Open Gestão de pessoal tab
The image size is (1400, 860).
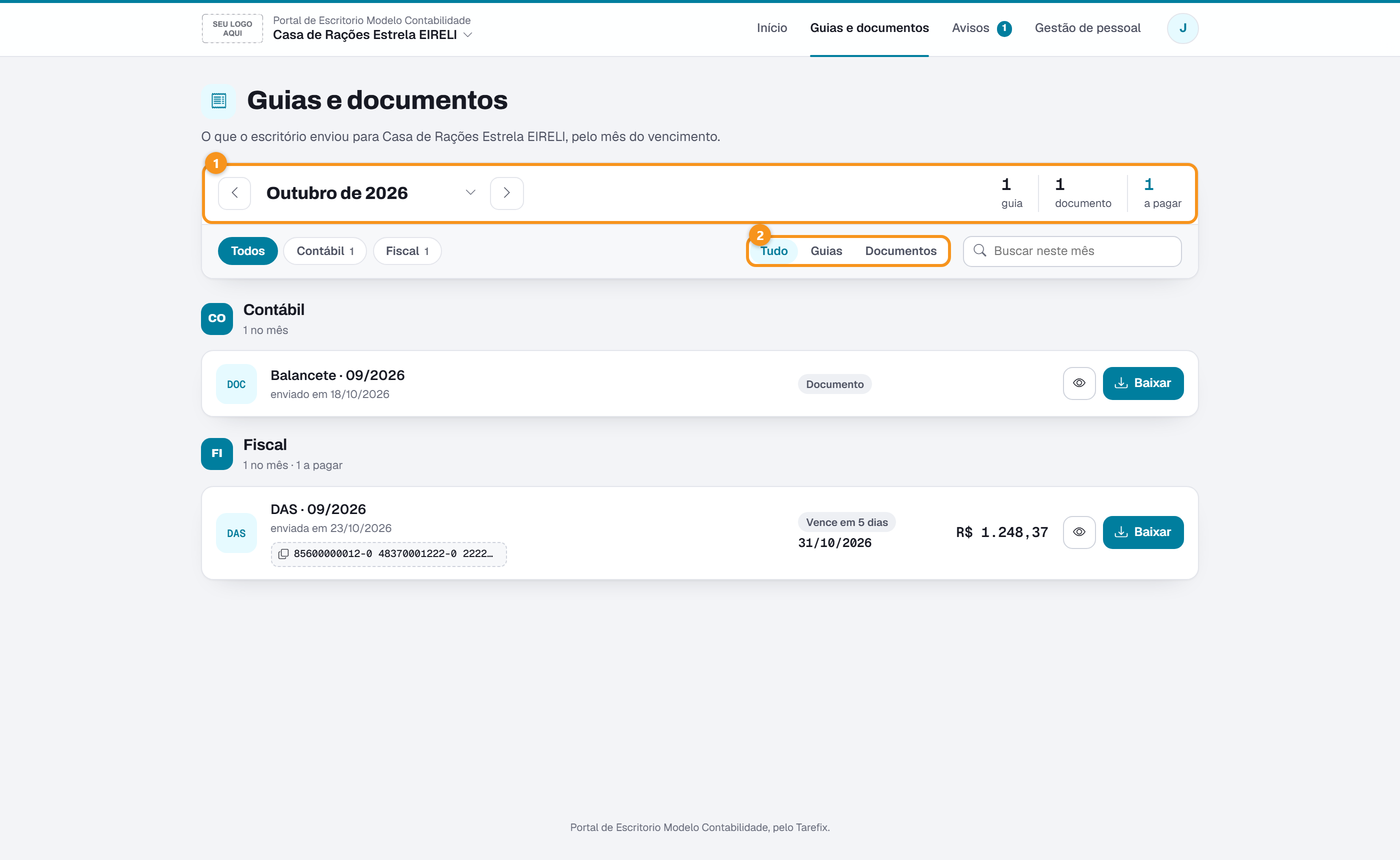1087,28
